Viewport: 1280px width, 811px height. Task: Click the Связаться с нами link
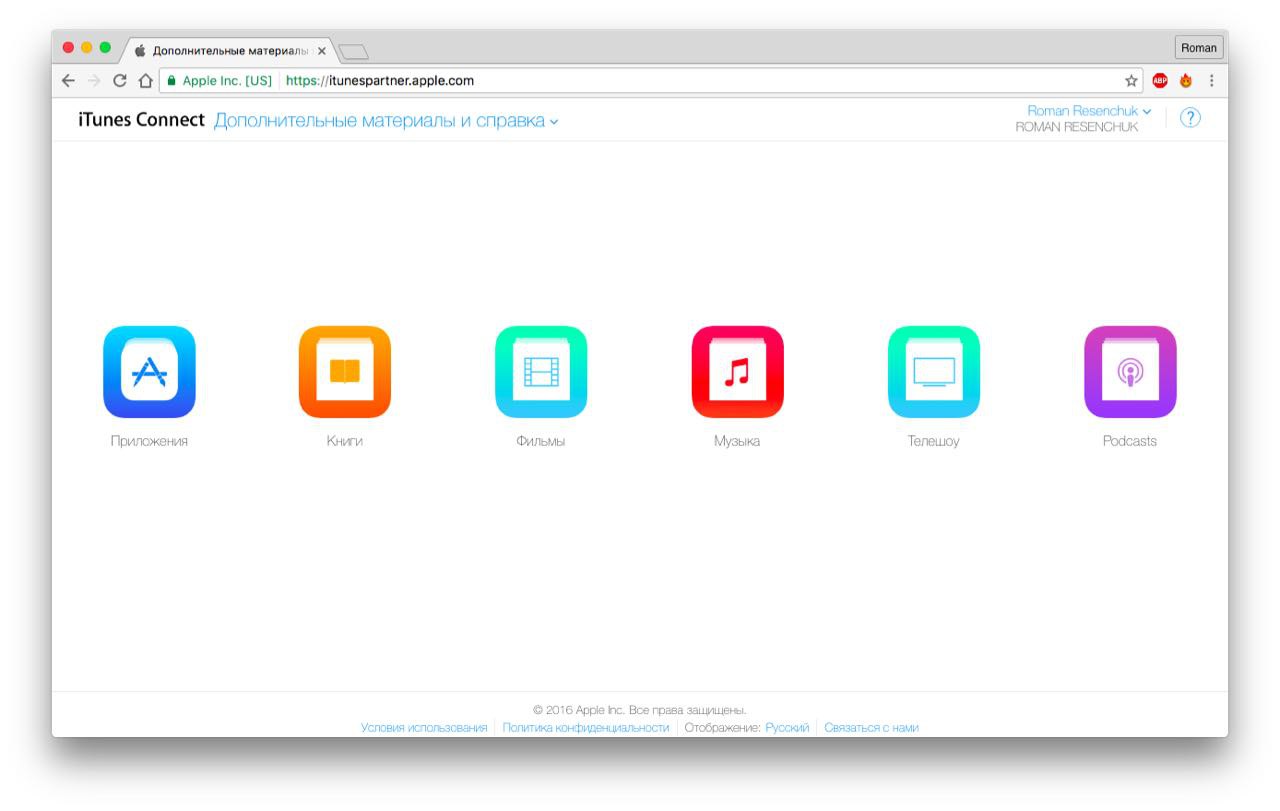(871, 728)
